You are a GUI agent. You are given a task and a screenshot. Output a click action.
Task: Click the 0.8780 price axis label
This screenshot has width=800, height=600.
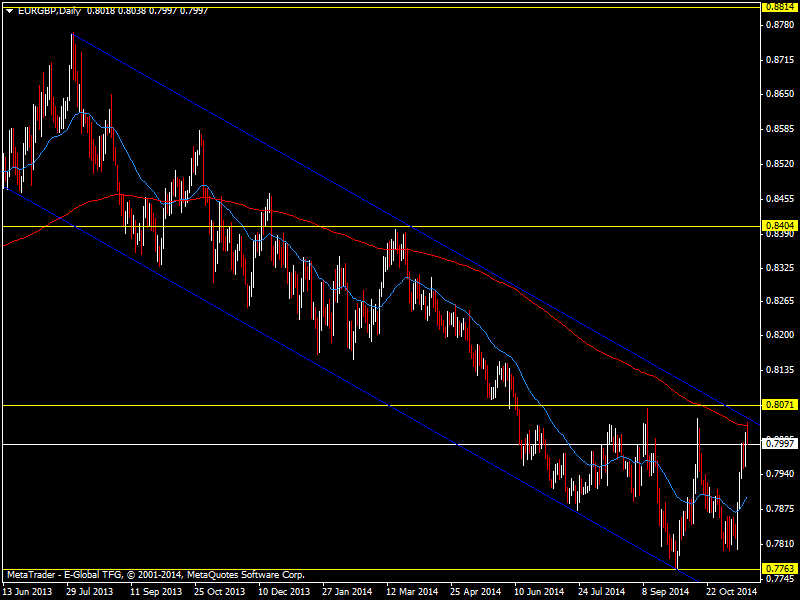pos(781,24)
